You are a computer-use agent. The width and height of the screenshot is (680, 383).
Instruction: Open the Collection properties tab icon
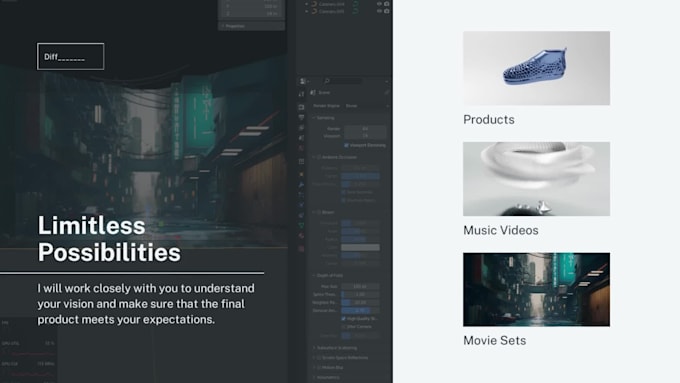(301, 162)
